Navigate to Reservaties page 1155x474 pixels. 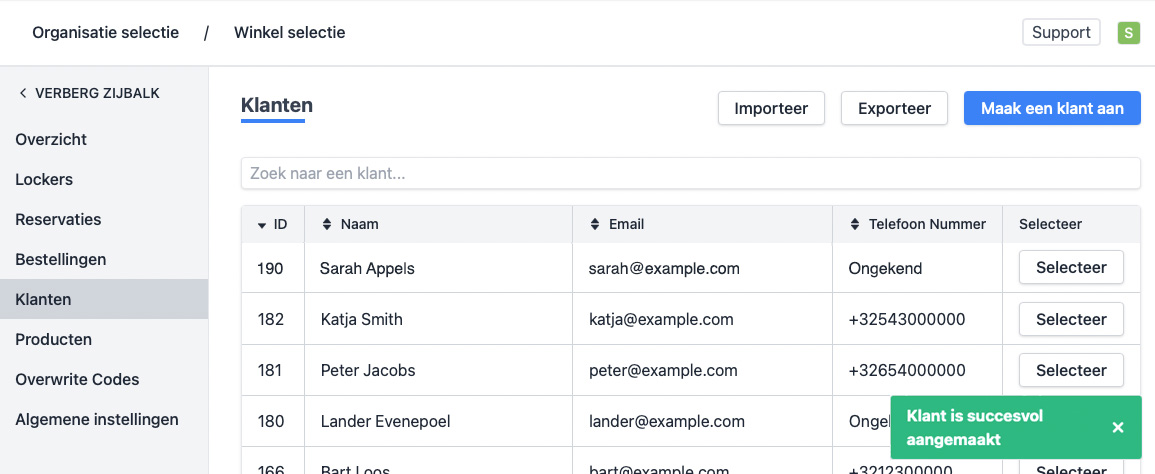point(58,220)
